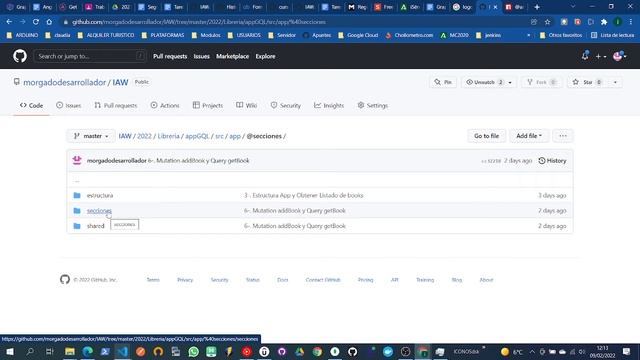Expand the Add file dropdown
This screenshot has width=640, height=360.
click(529, 136)
